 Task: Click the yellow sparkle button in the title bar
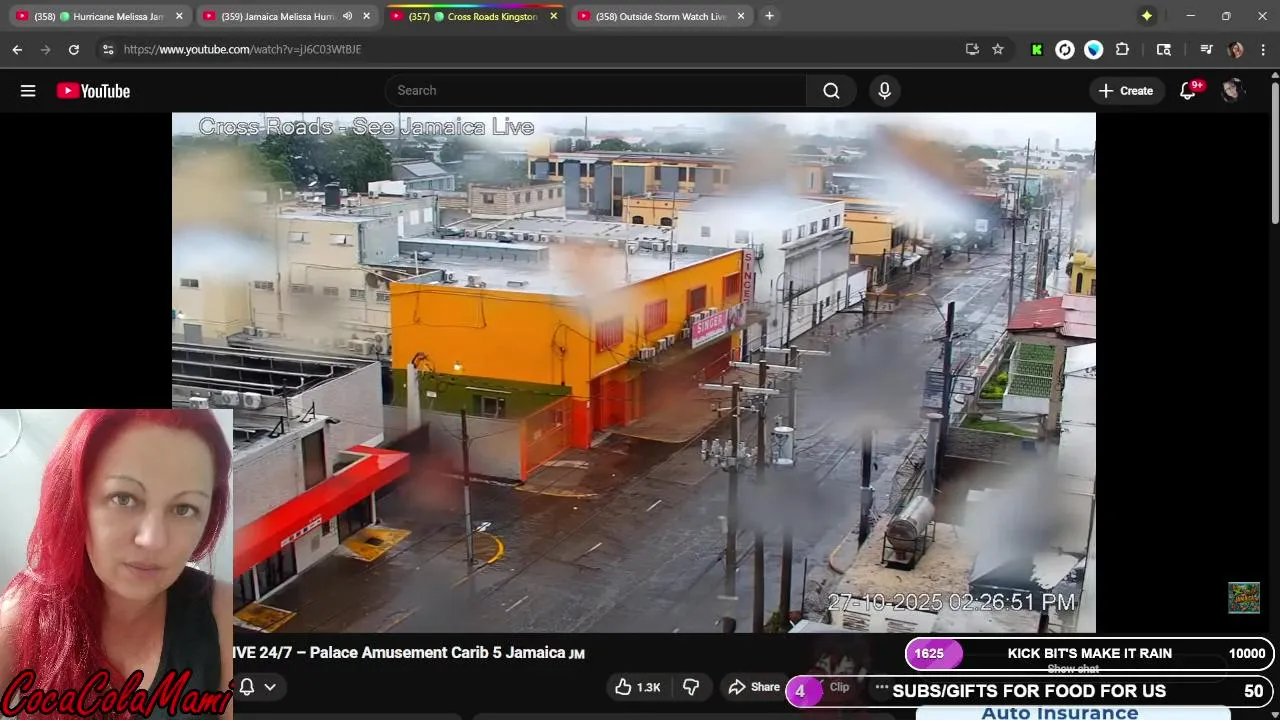[x=1147, y=16]
